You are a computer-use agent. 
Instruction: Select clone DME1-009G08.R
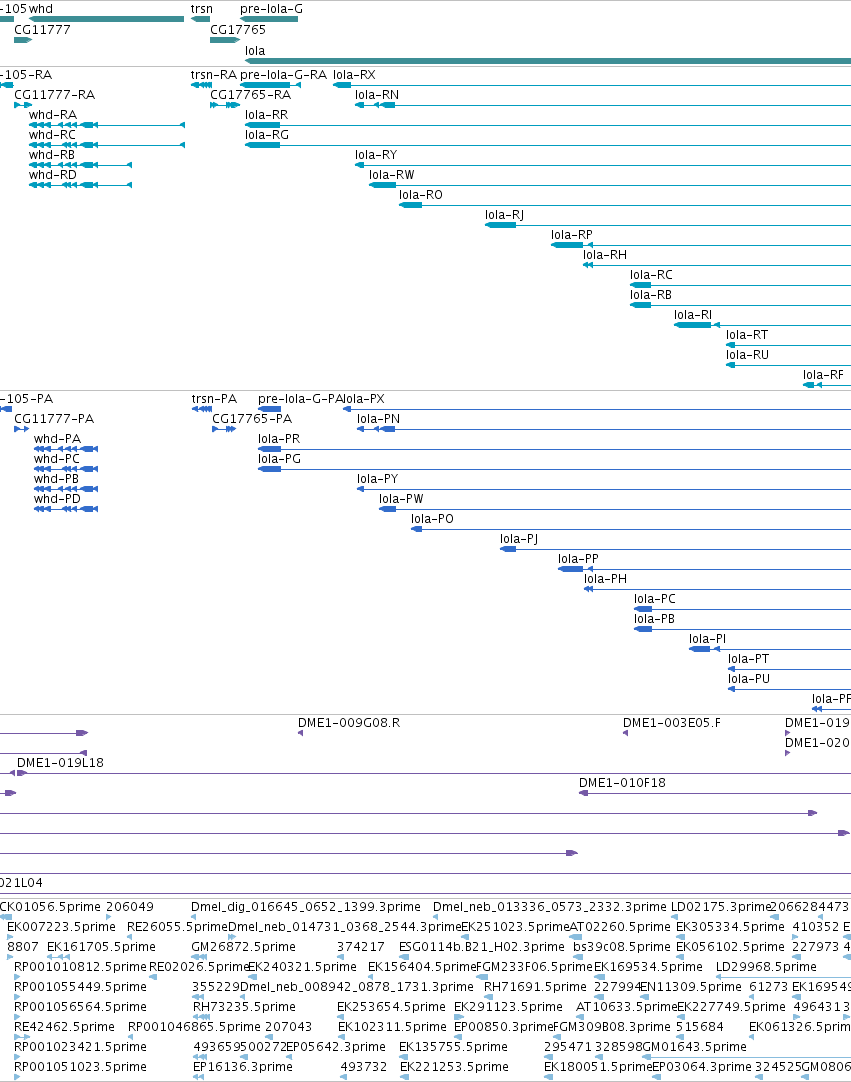point(300,734)
